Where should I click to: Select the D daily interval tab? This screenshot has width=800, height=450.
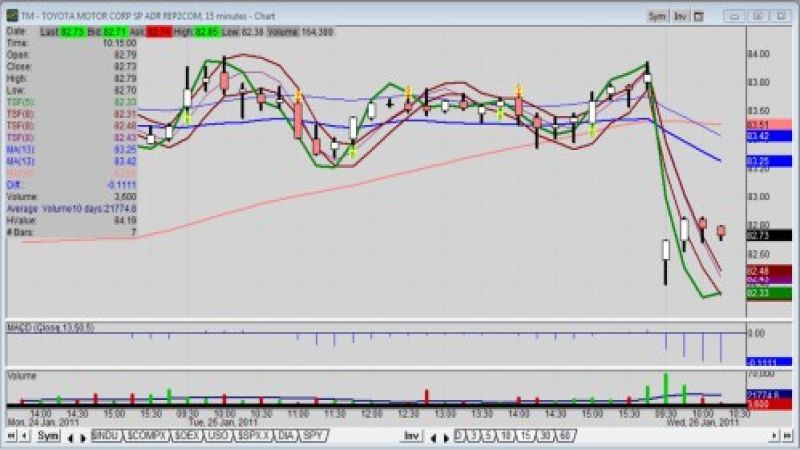tap(459, 437)
